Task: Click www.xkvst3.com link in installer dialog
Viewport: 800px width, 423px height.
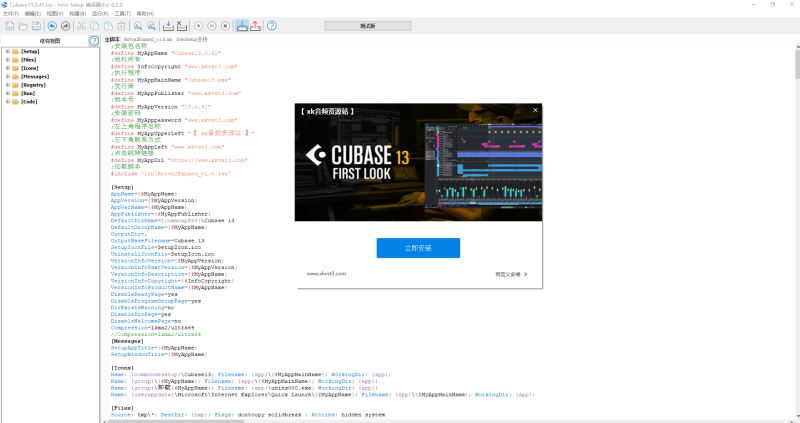Action: 327,274
